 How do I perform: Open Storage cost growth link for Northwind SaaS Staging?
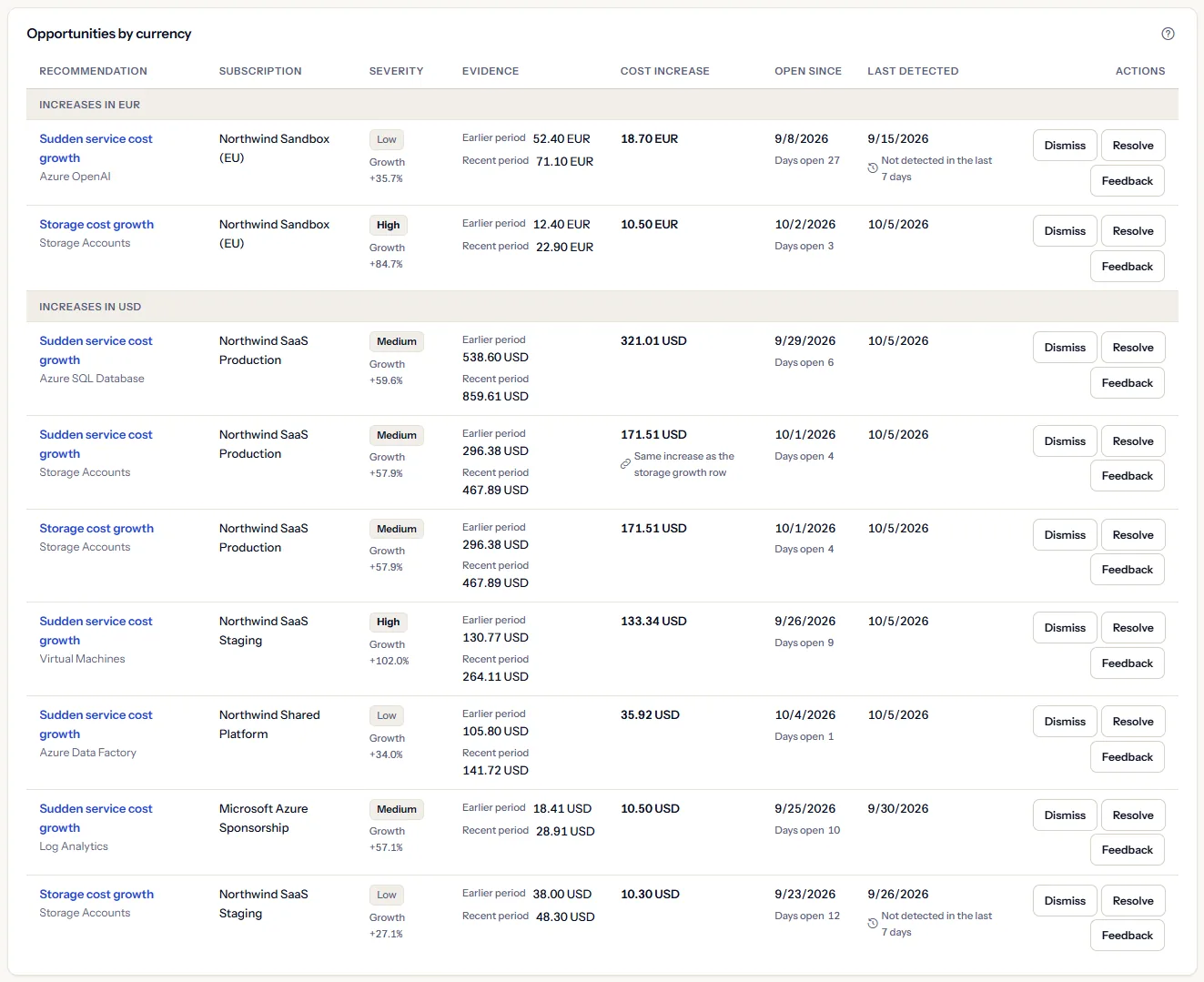click(x=96, y=895)
